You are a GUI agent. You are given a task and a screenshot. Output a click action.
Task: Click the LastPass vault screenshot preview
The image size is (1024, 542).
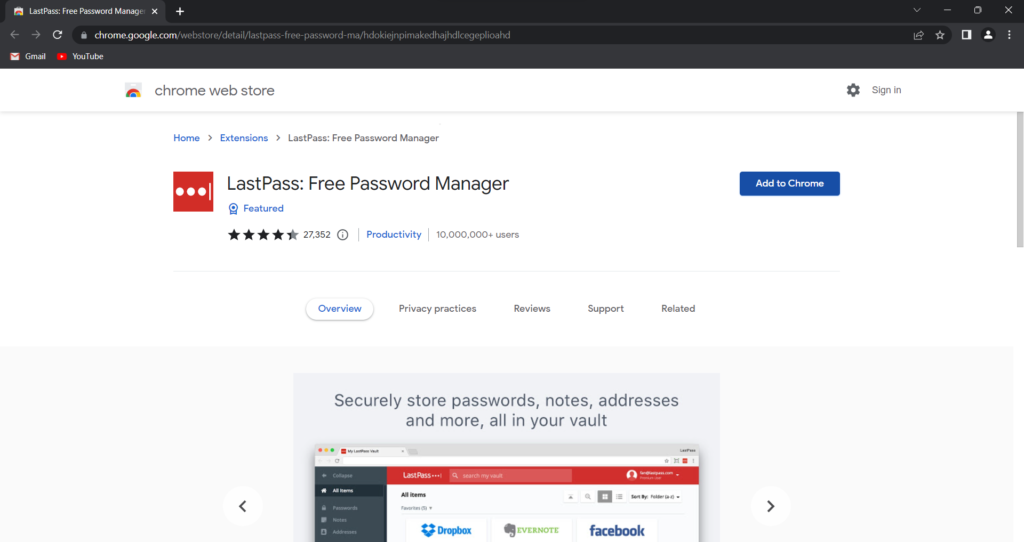(506, 458)
